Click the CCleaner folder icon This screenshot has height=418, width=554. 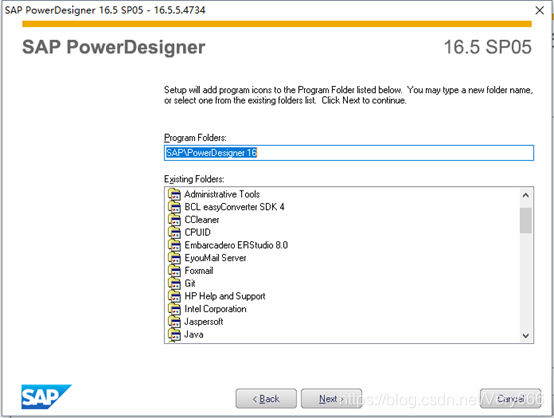[174, 220]
